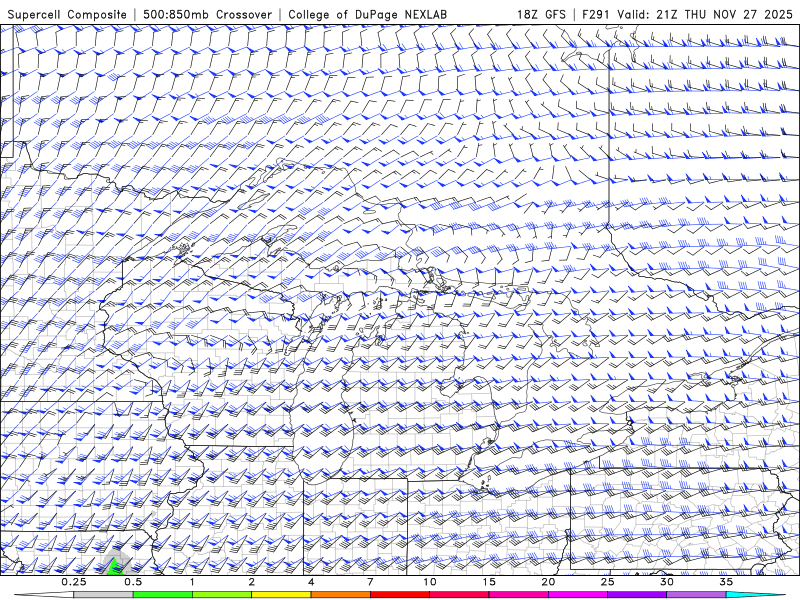Click the "18Z GFS" model run text

click(x=541, y=14)
